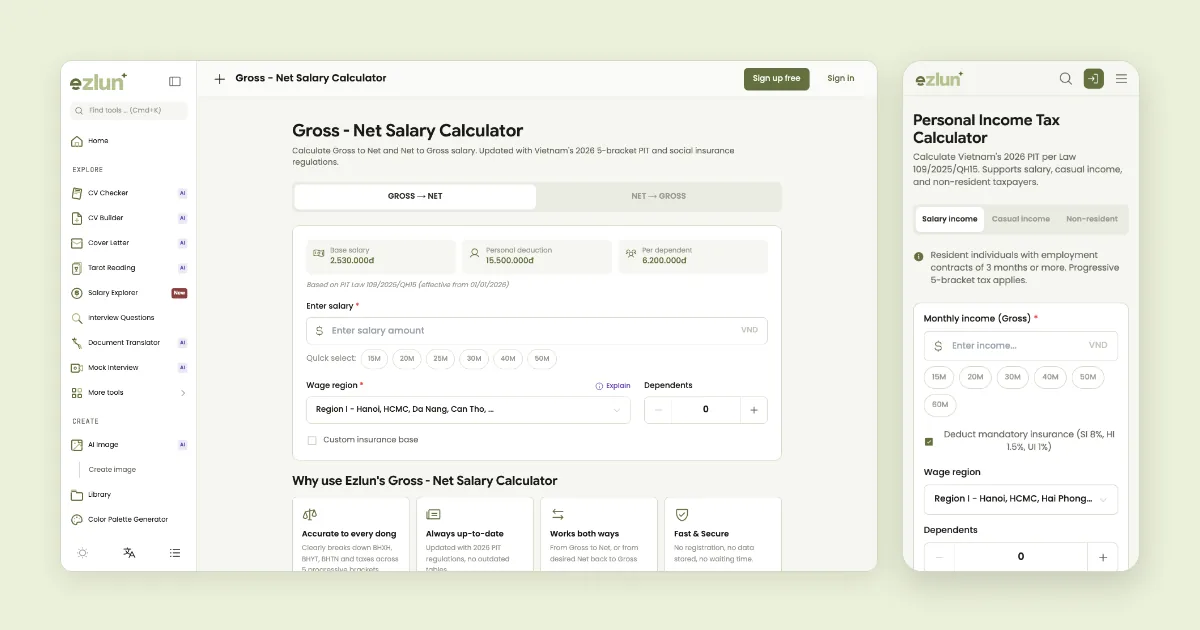Open the hamburger menu in mobile view

pos(1121,79)
